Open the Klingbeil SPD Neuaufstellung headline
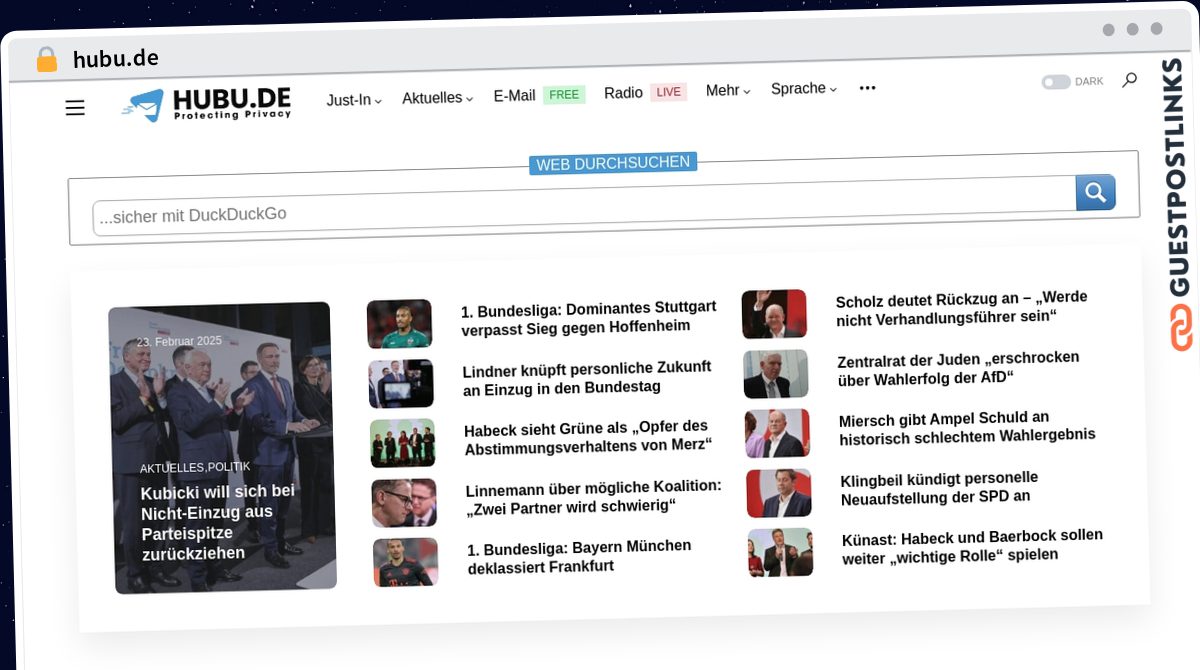 938,487
